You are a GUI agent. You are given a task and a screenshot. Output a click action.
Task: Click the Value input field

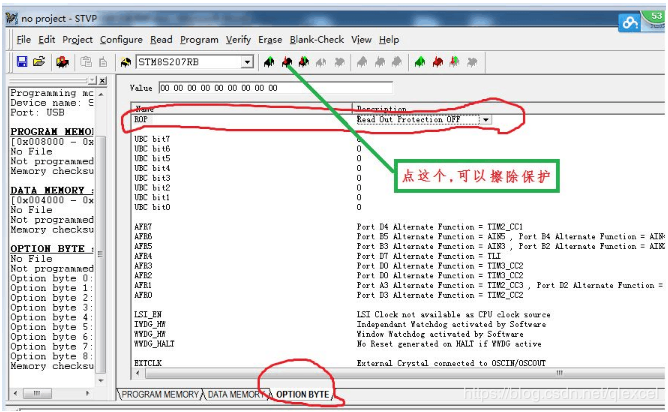click(276, 88)
